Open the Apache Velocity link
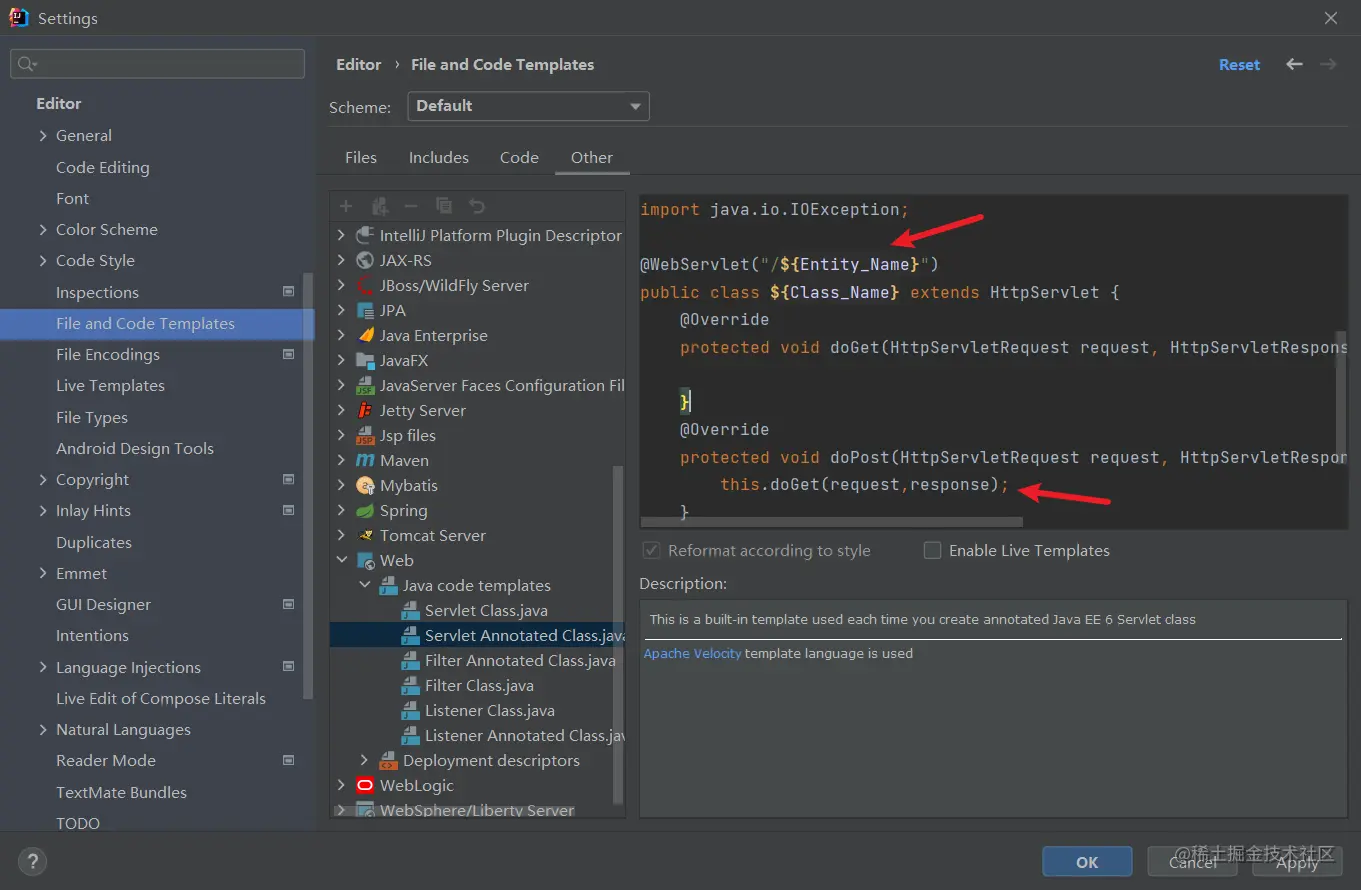The height and width of the screenshot is (890, 1361). click(692, 654)
